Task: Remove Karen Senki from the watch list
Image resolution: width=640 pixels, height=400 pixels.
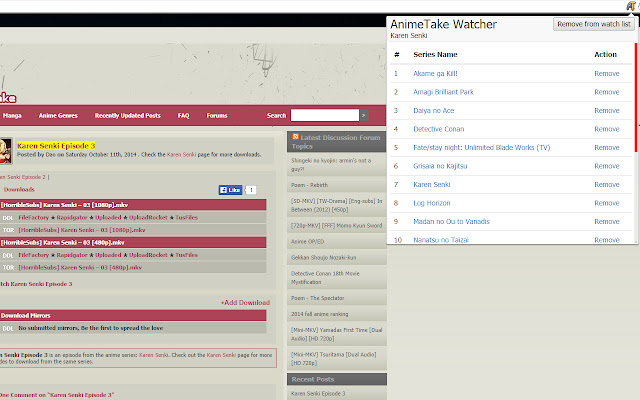Action: (x=607, y=184)
